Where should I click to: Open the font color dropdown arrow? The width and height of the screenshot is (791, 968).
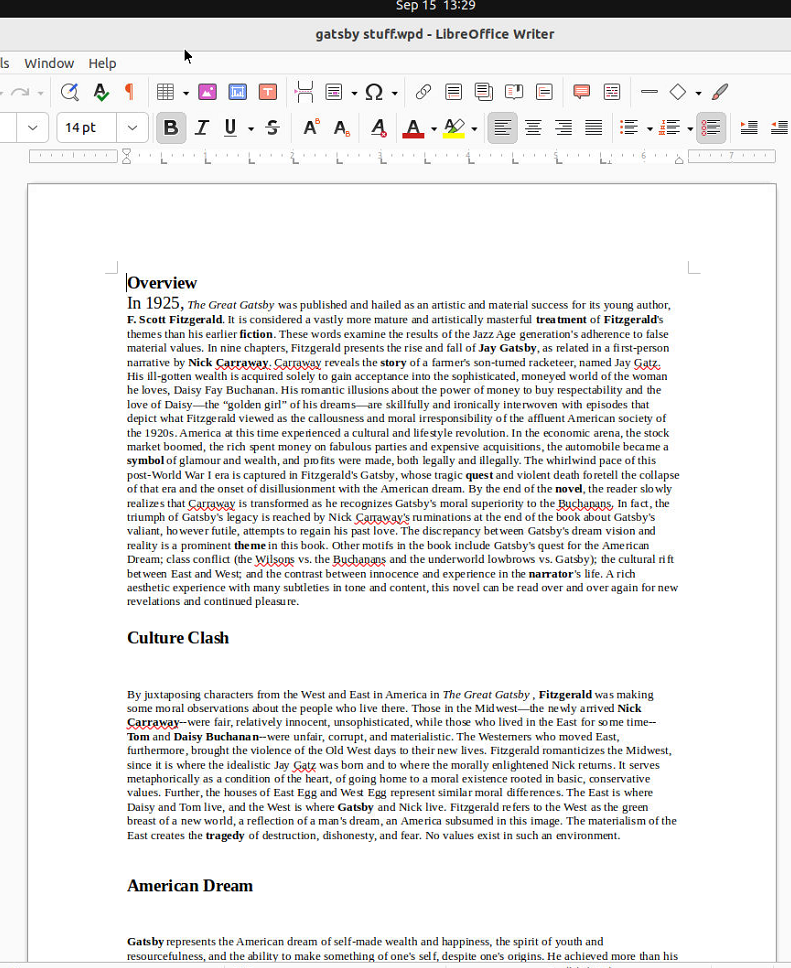tap(433, 129)
